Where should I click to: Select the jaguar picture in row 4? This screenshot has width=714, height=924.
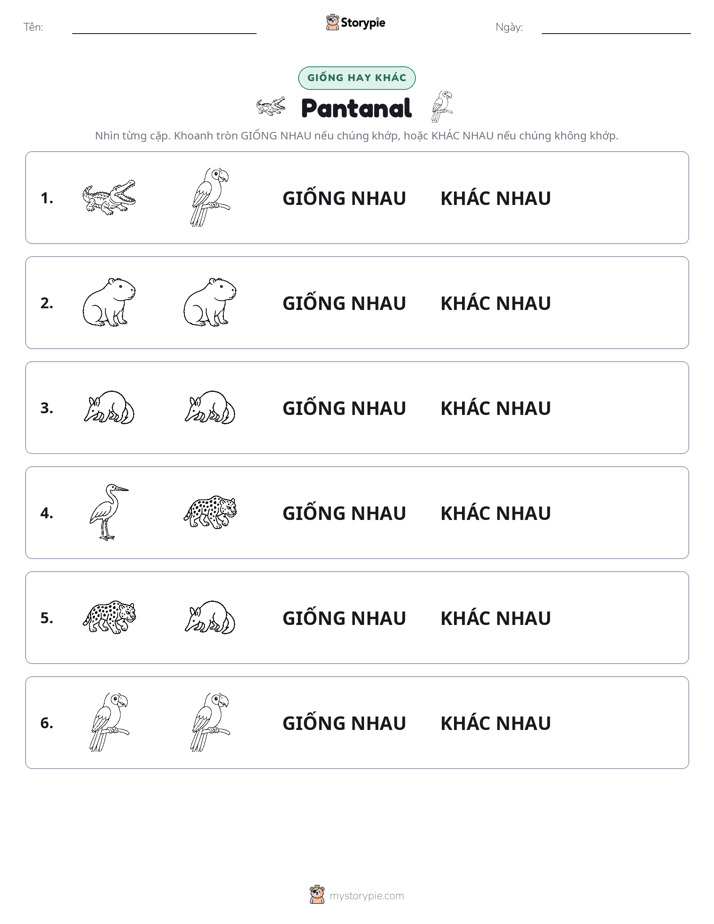210,512
